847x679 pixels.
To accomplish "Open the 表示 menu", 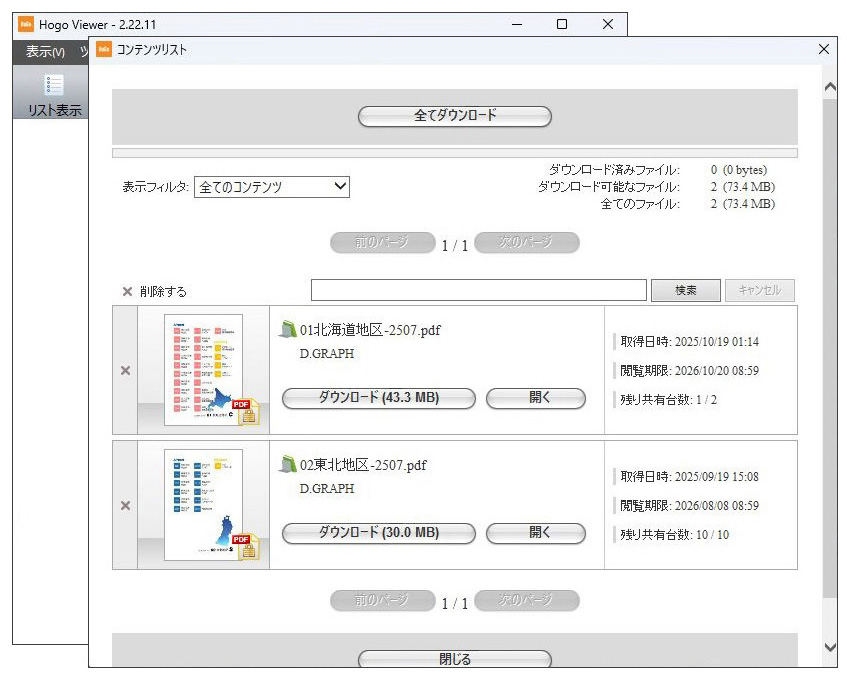I will pyautogui.click(x=45, y=52).
